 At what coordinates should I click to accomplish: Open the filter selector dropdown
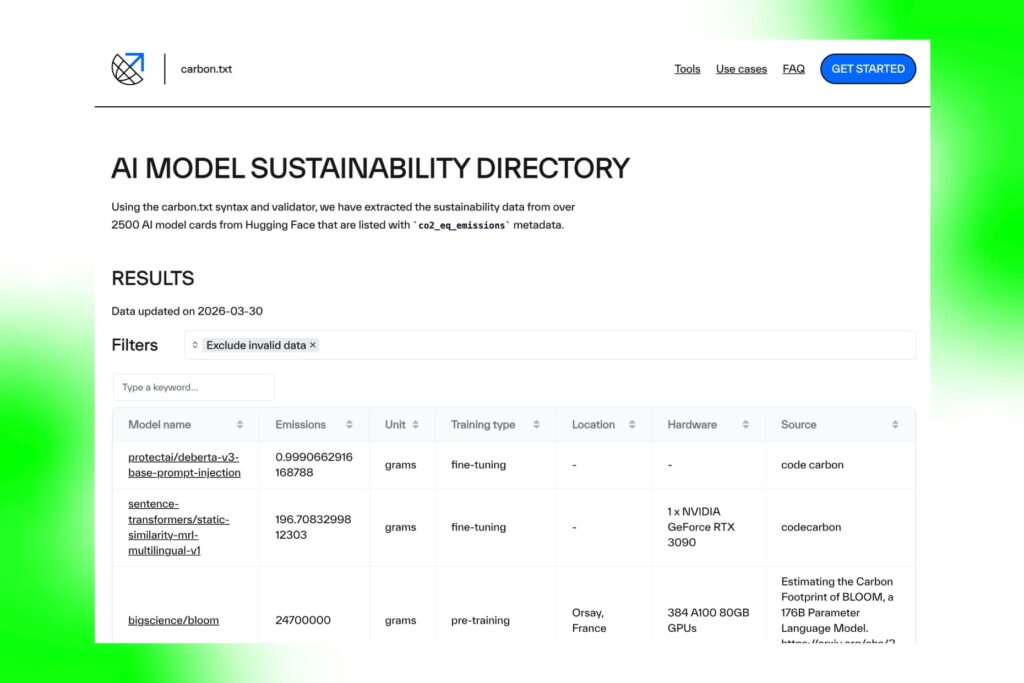point(196,344)
